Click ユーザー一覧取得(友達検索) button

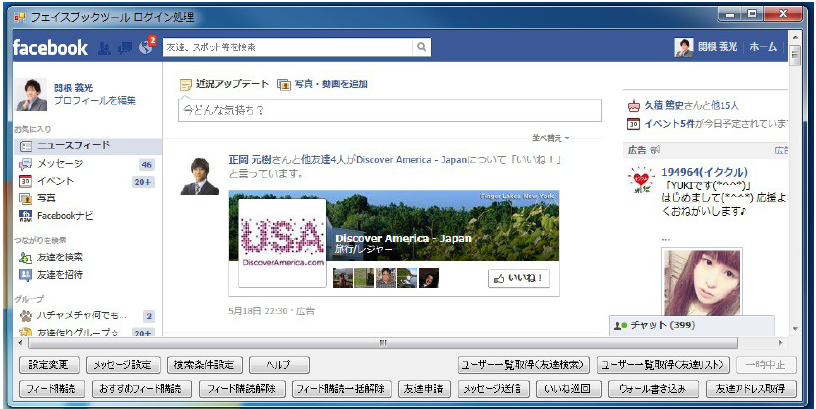point(524,365)
